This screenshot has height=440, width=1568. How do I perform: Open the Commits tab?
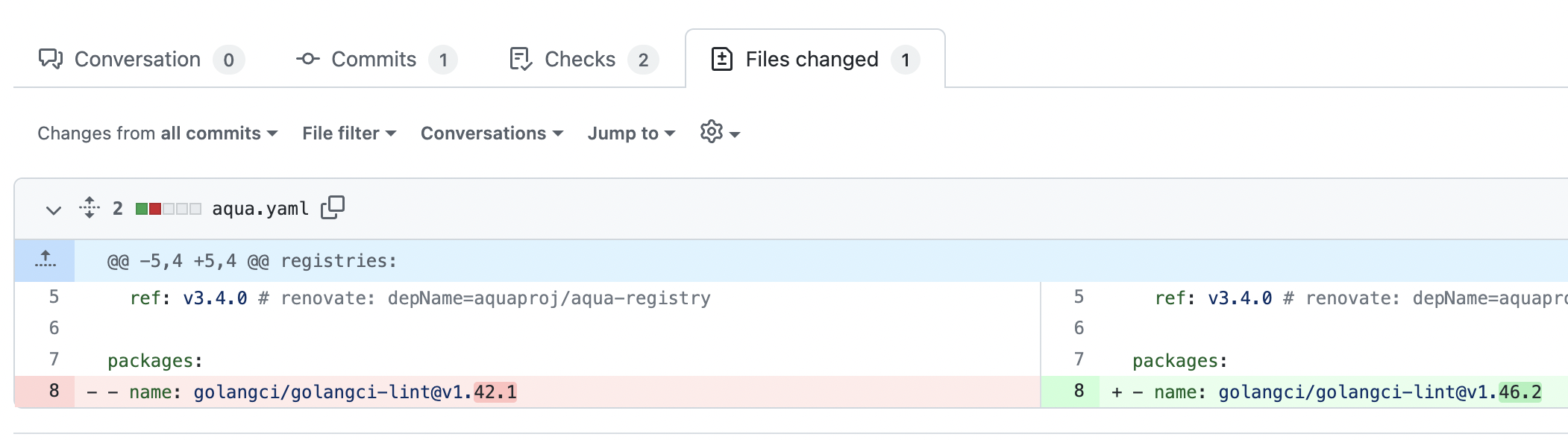(374, 59)
